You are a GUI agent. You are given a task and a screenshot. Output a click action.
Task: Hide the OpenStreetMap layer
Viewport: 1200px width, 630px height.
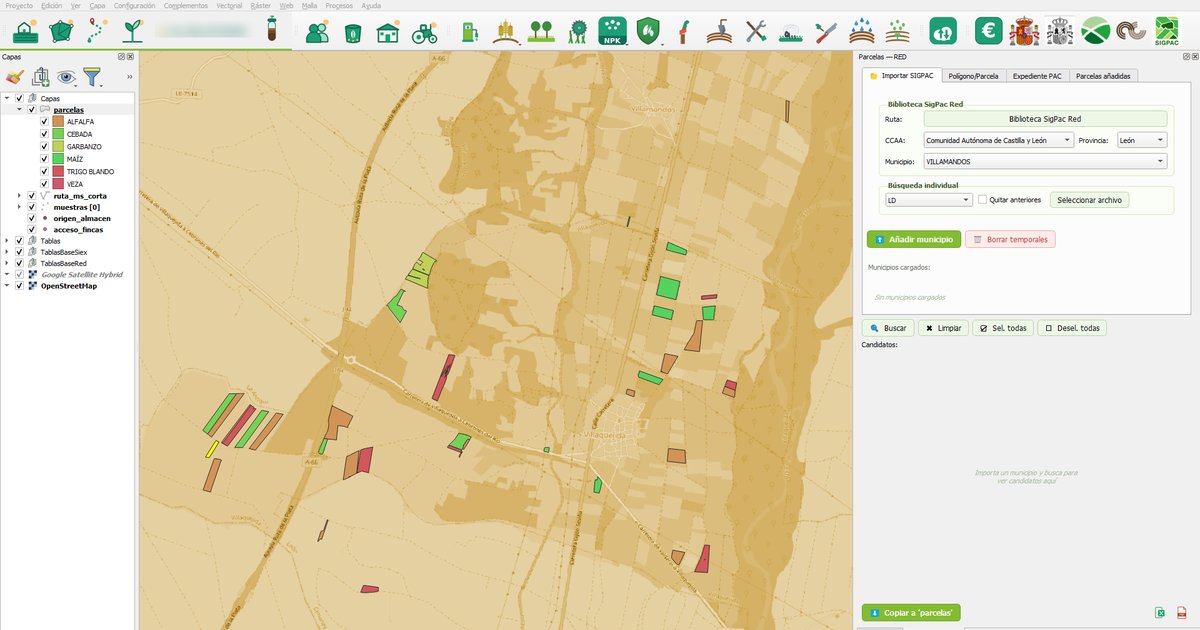pos(19,286)
